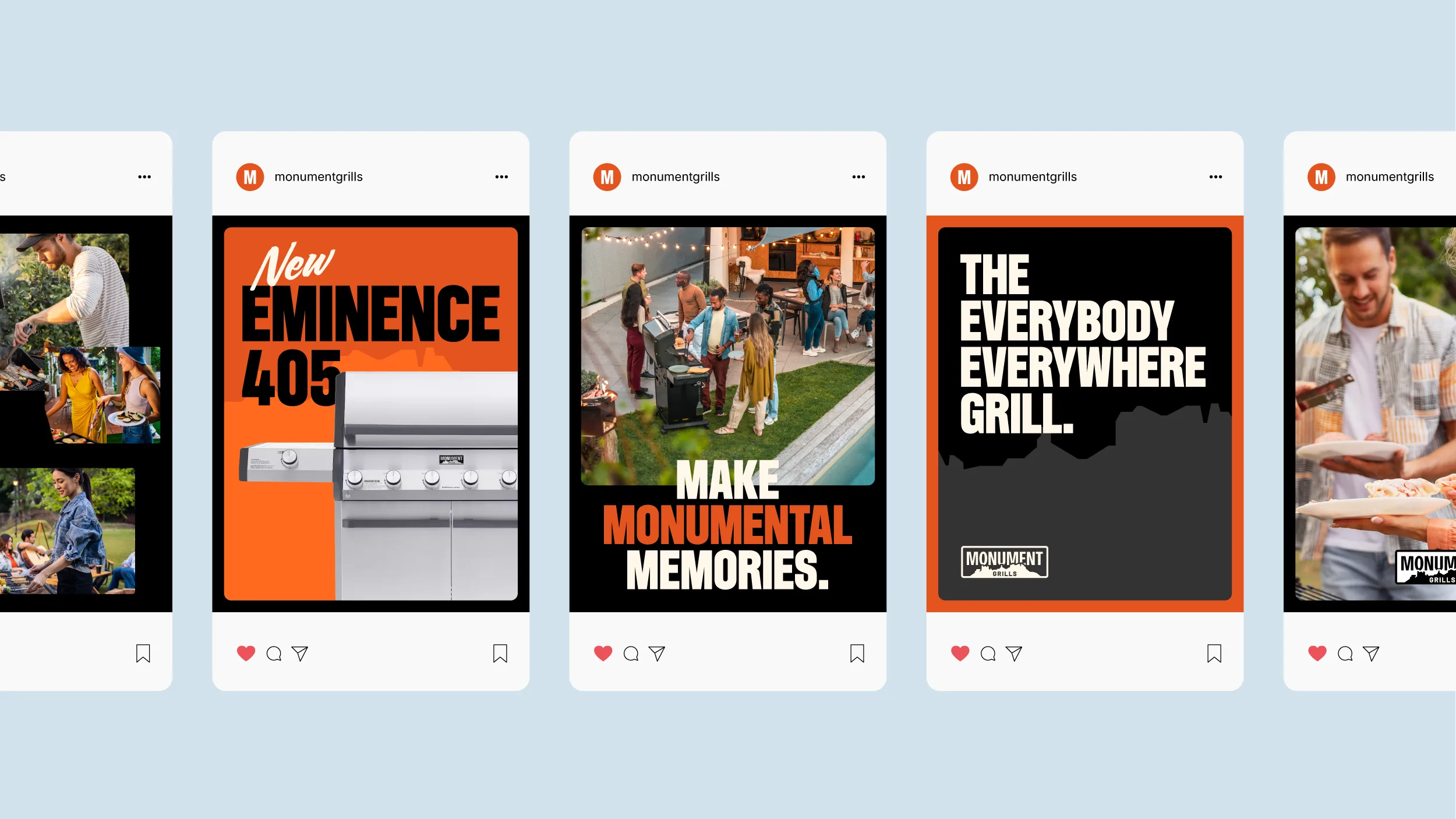Open comment bubble under Everybody Everywhere Grill post

(988, 654)
